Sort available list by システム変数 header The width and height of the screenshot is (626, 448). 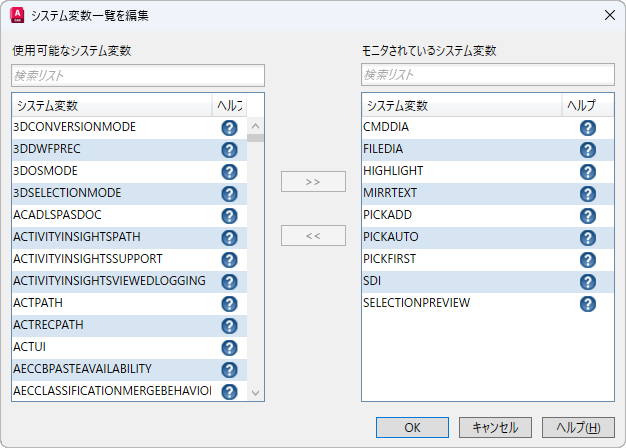pyautogui.click(x=110, y=105)
